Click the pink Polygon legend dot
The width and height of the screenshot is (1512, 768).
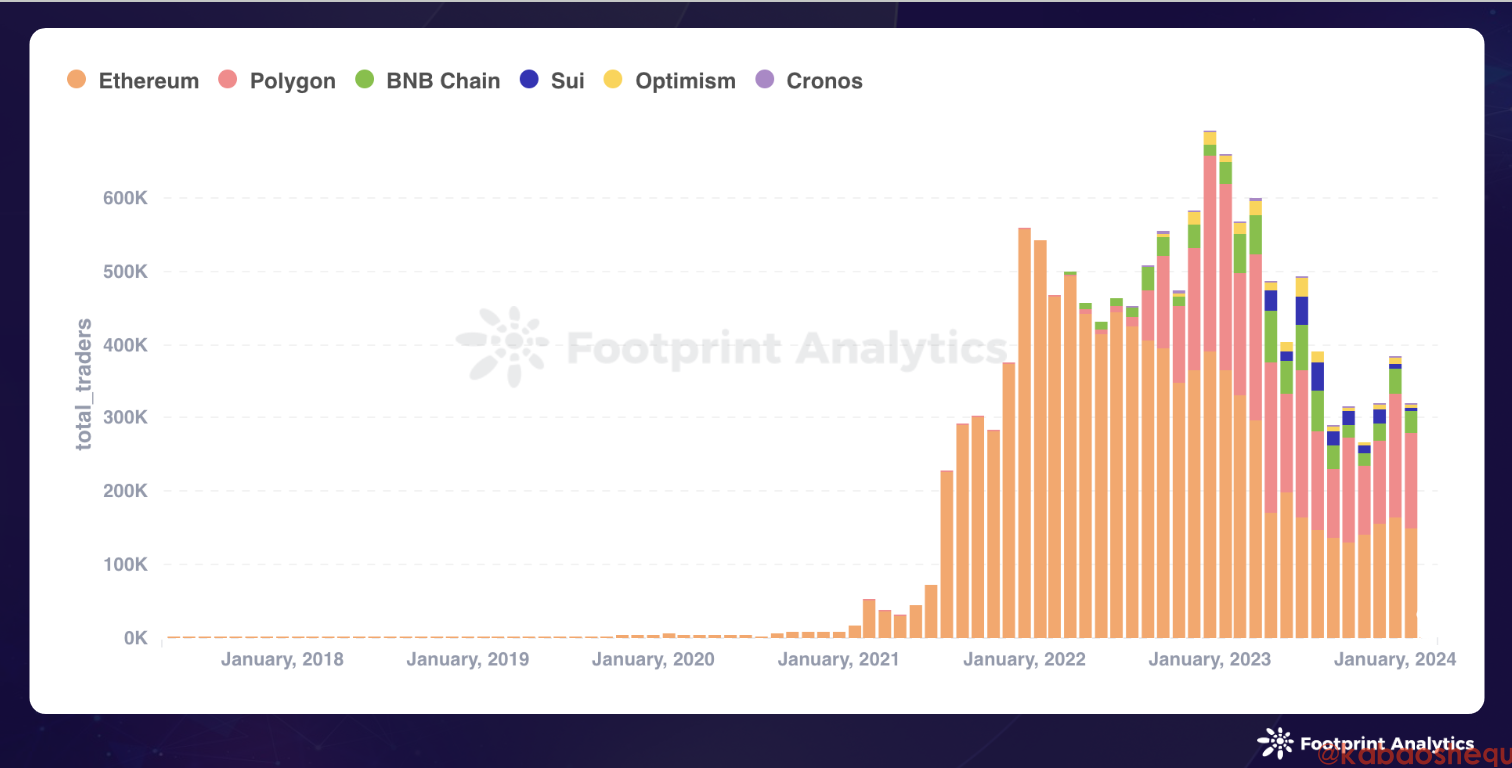(x=227, y=80)
